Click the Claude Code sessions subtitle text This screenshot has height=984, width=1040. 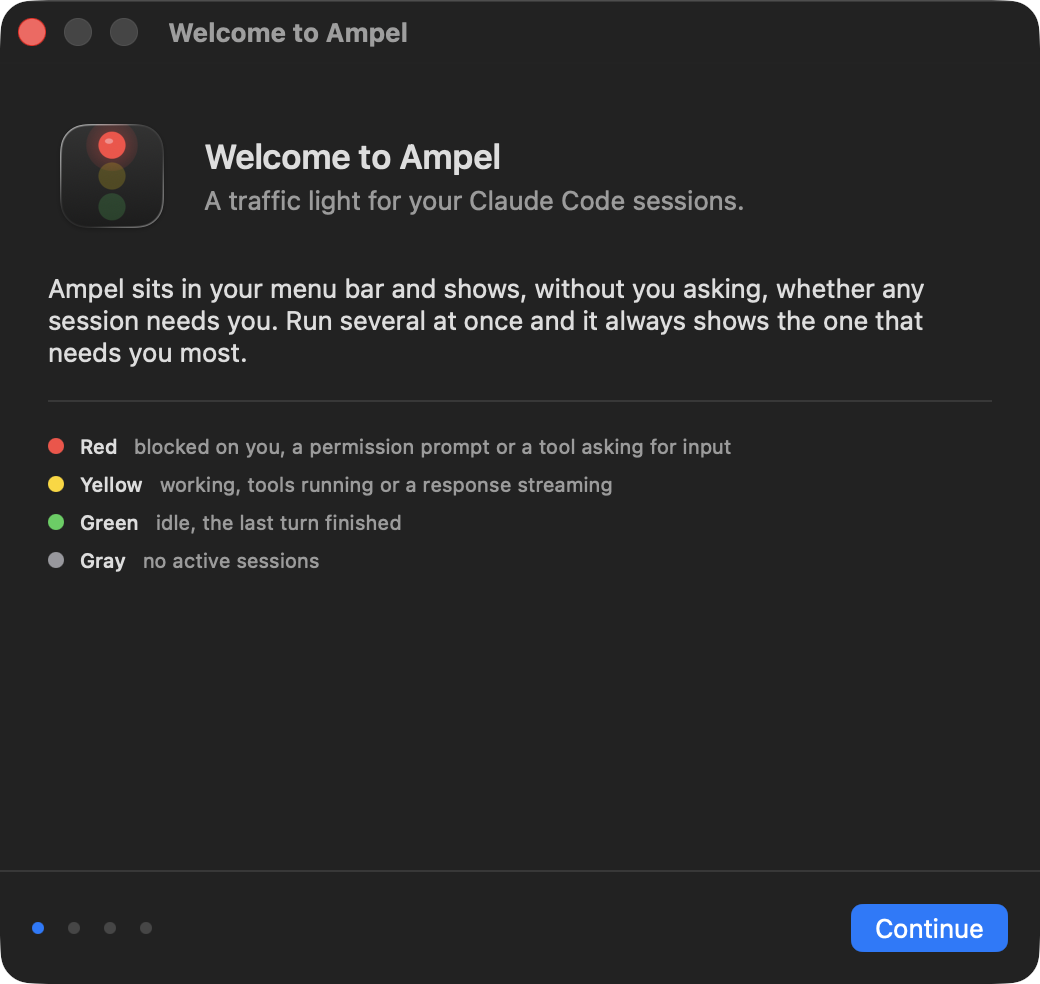point(474,201)
